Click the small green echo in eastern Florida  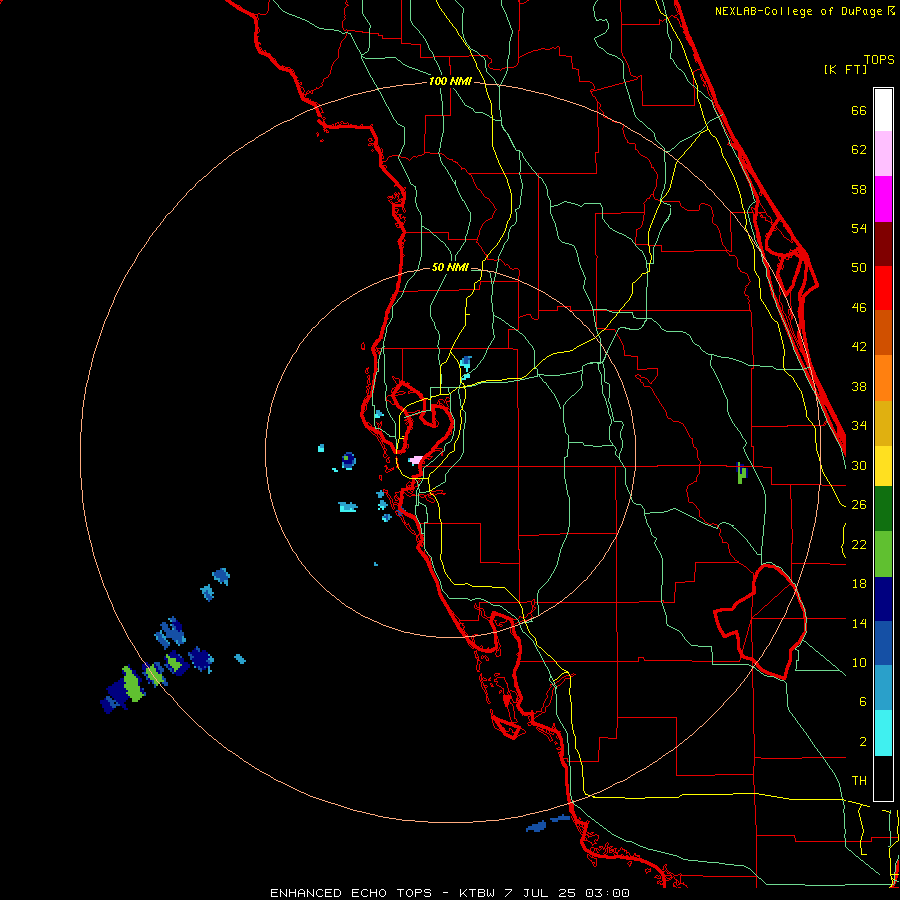pyautogui.click(x=742, y=474)
